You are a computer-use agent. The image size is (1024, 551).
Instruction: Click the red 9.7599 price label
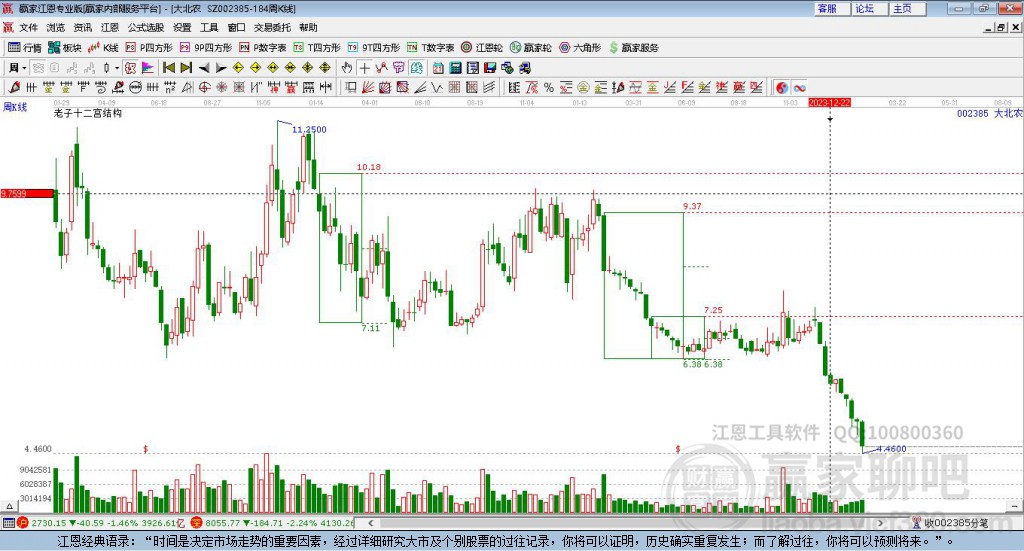click(27, 194)
